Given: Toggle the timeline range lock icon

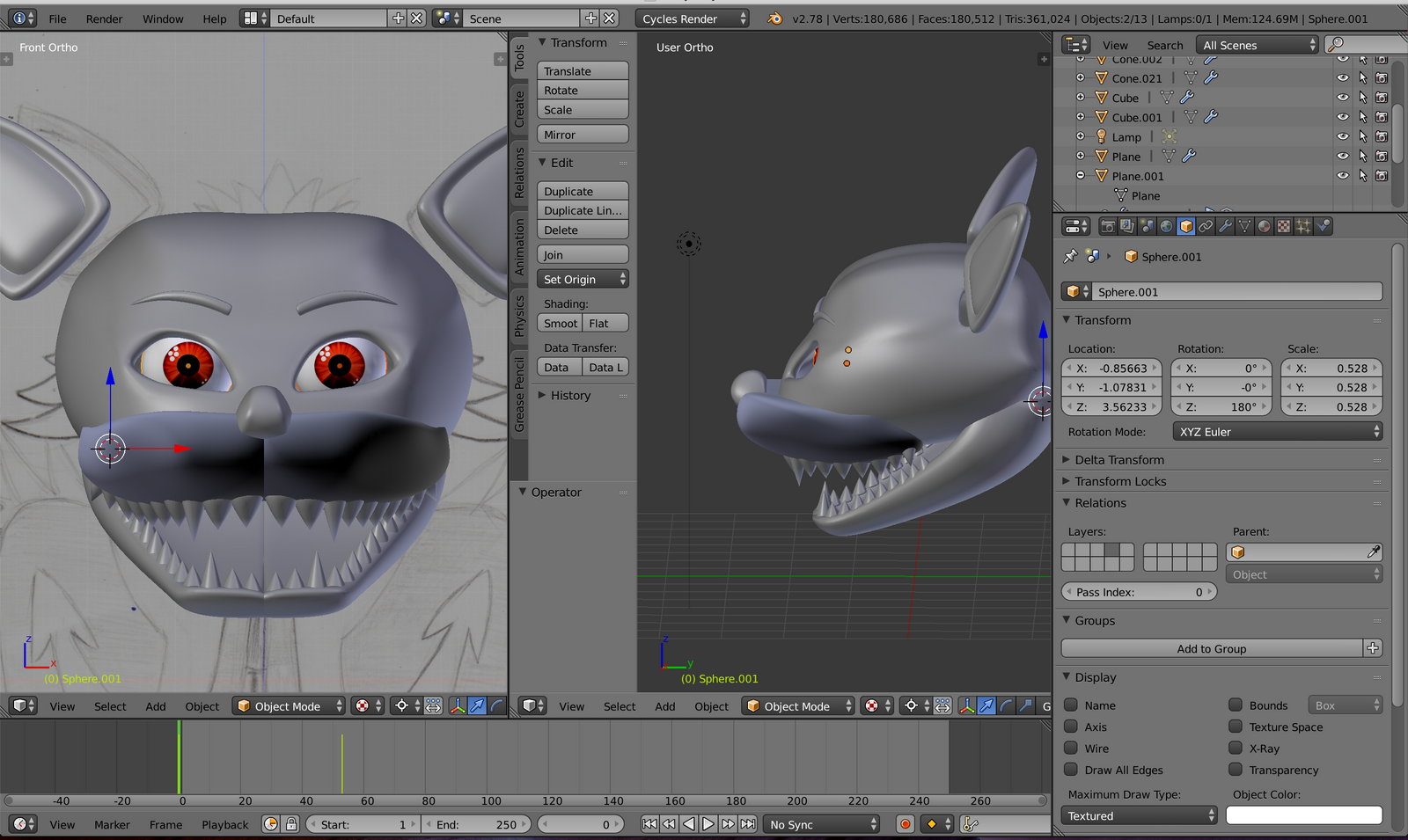Looking at the screenshot, I should tap(291, 824).
